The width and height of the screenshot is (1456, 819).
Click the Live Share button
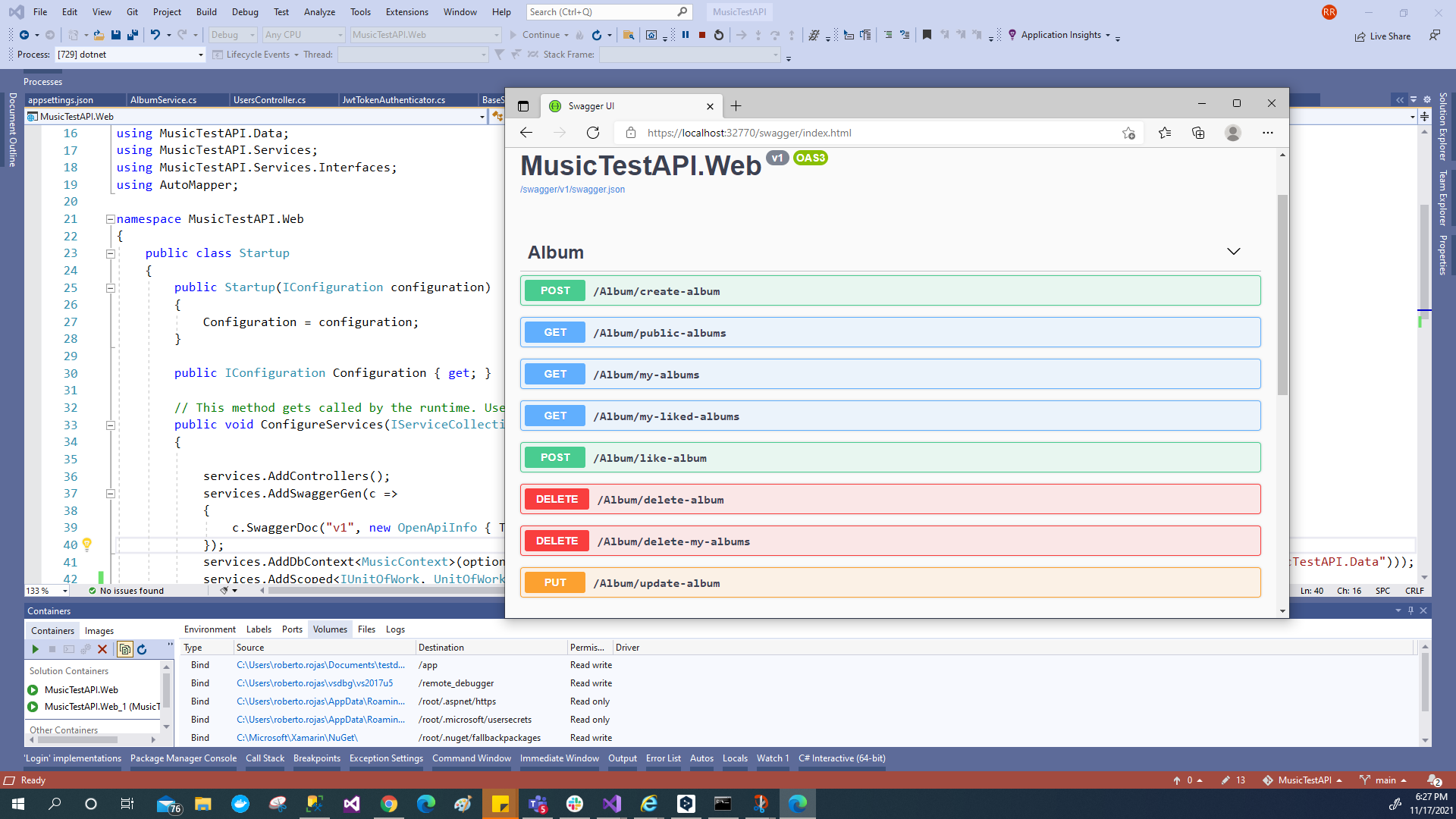1382,36
